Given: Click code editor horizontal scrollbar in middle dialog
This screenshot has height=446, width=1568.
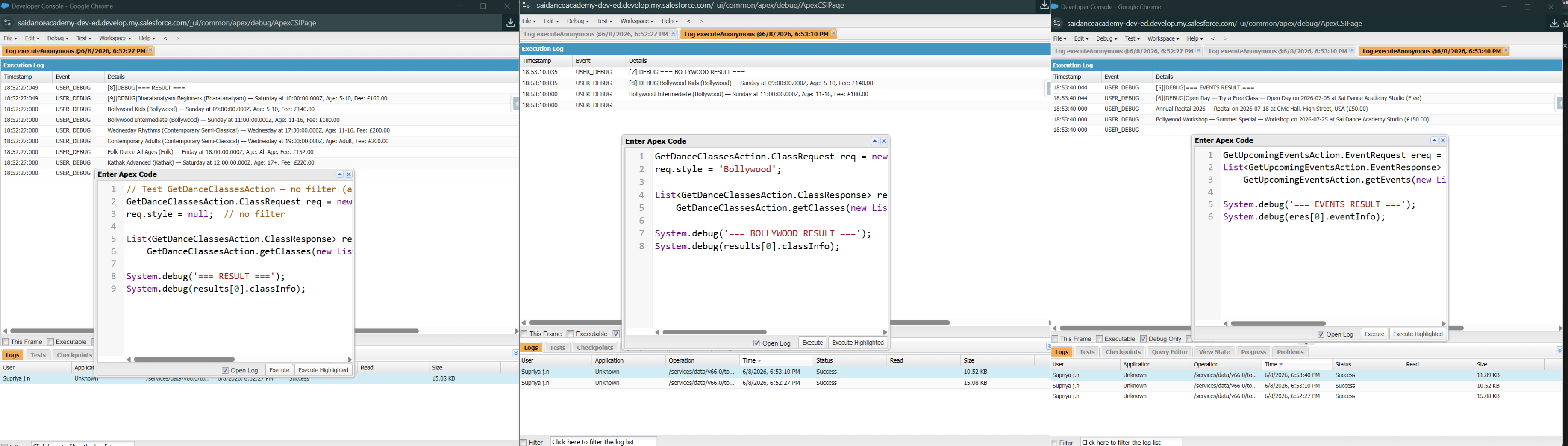Looking at the screenshot, I should pos(715,333).
